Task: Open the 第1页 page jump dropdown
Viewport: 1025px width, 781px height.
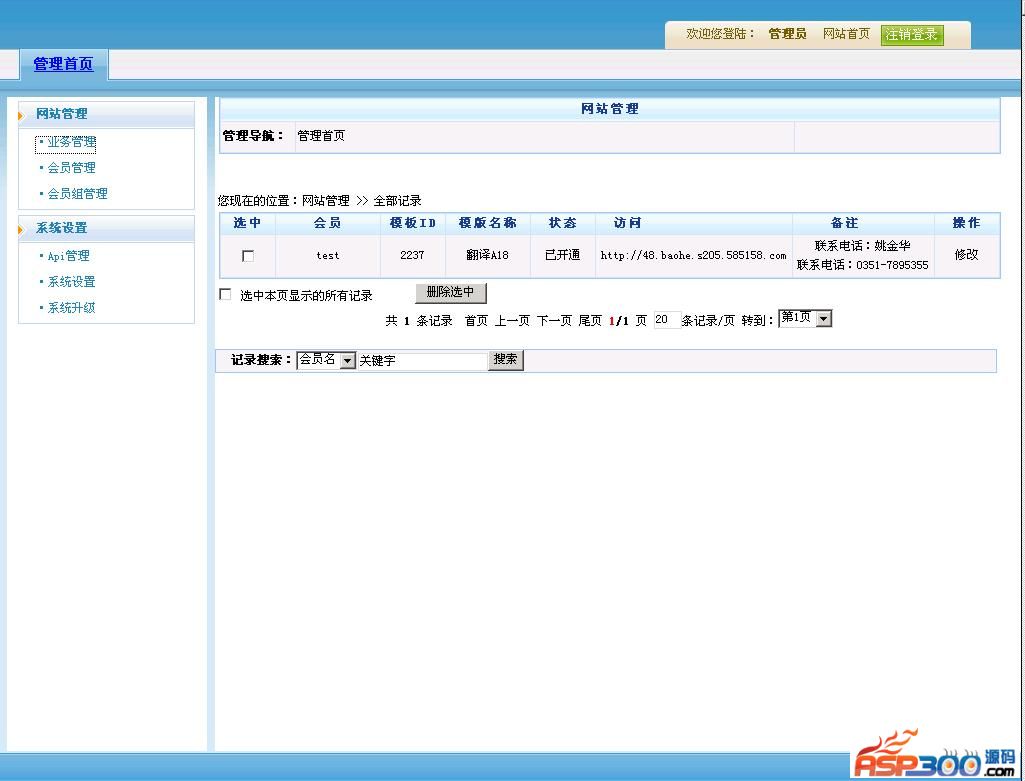Action: [x=805, y=319]
